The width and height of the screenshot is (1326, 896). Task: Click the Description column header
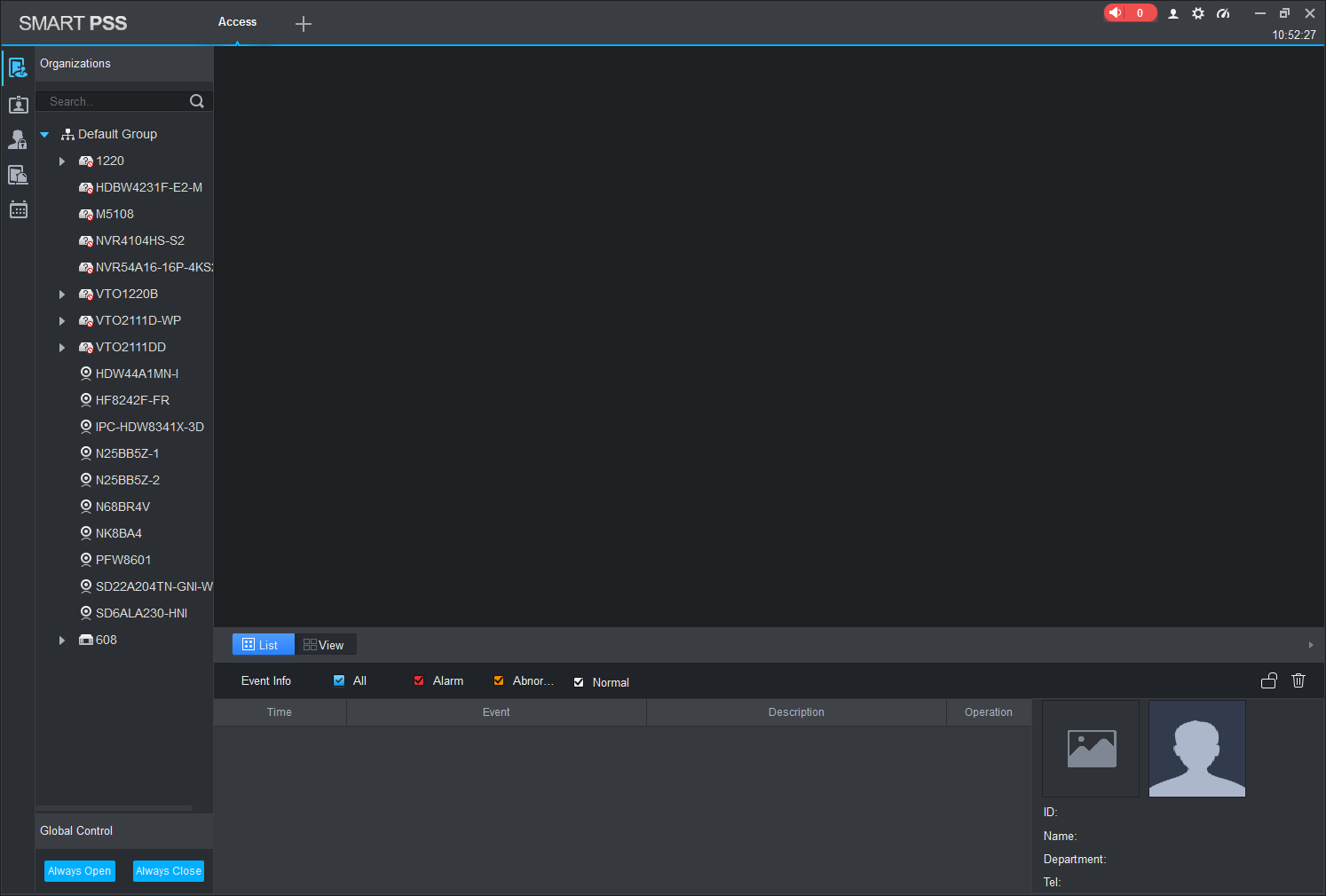tap(796, 712)
